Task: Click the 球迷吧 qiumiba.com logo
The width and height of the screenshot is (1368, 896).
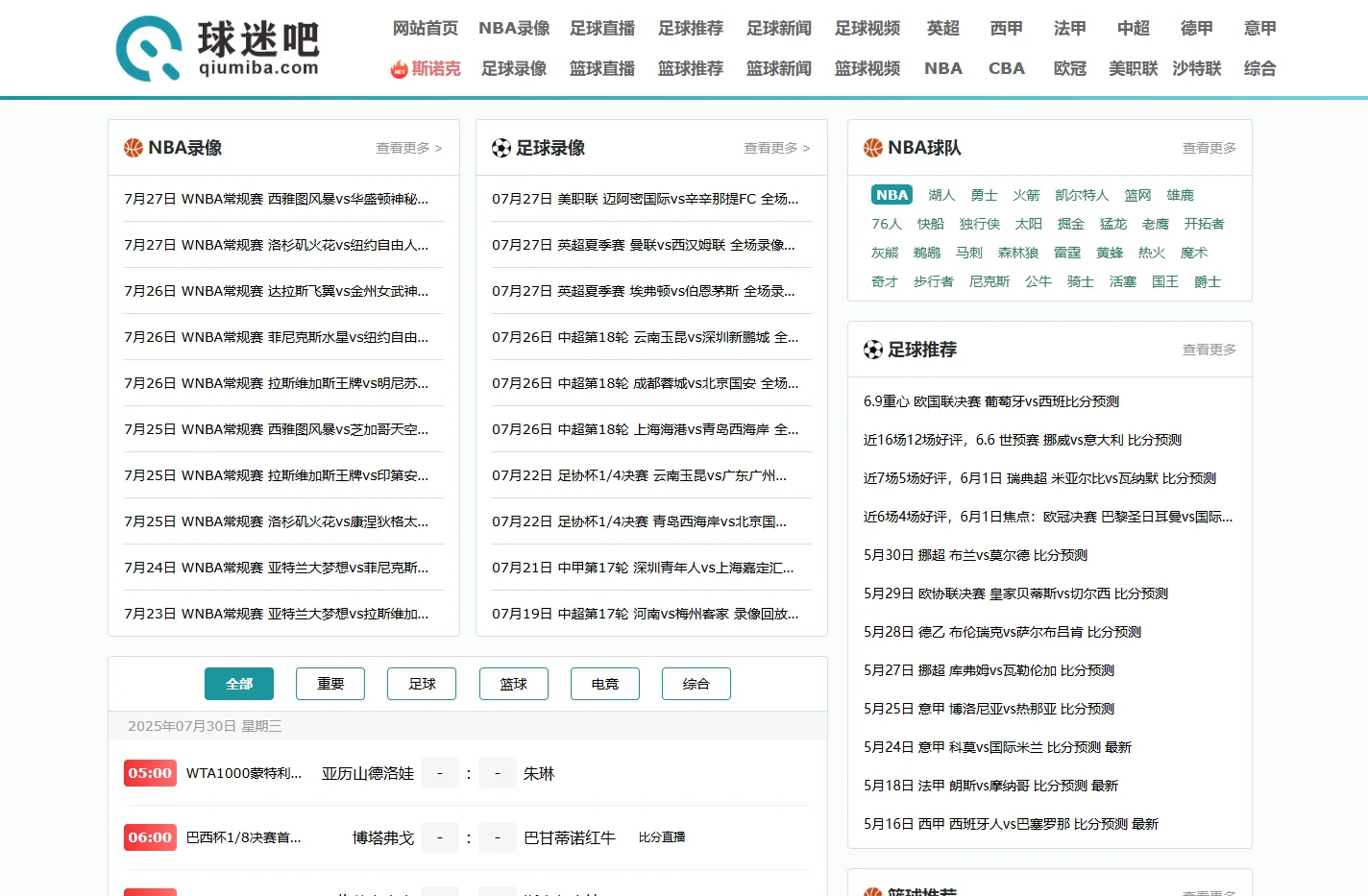Action: [218, 48]
